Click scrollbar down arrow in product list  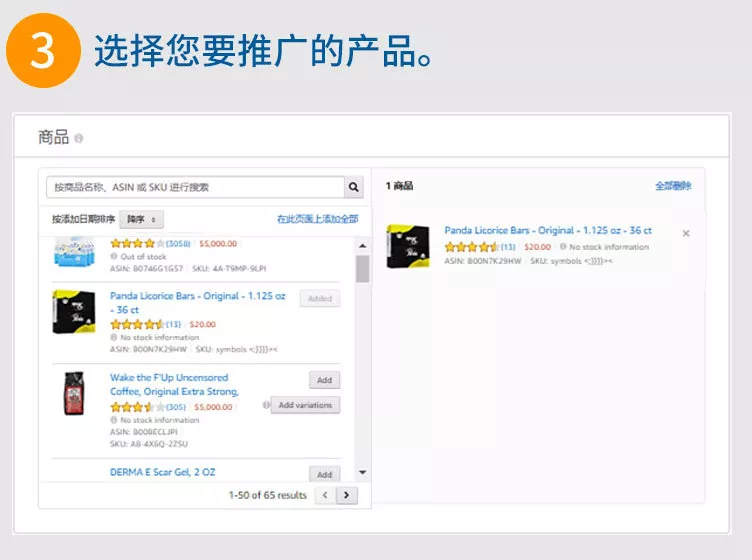[x=362, y=473]
